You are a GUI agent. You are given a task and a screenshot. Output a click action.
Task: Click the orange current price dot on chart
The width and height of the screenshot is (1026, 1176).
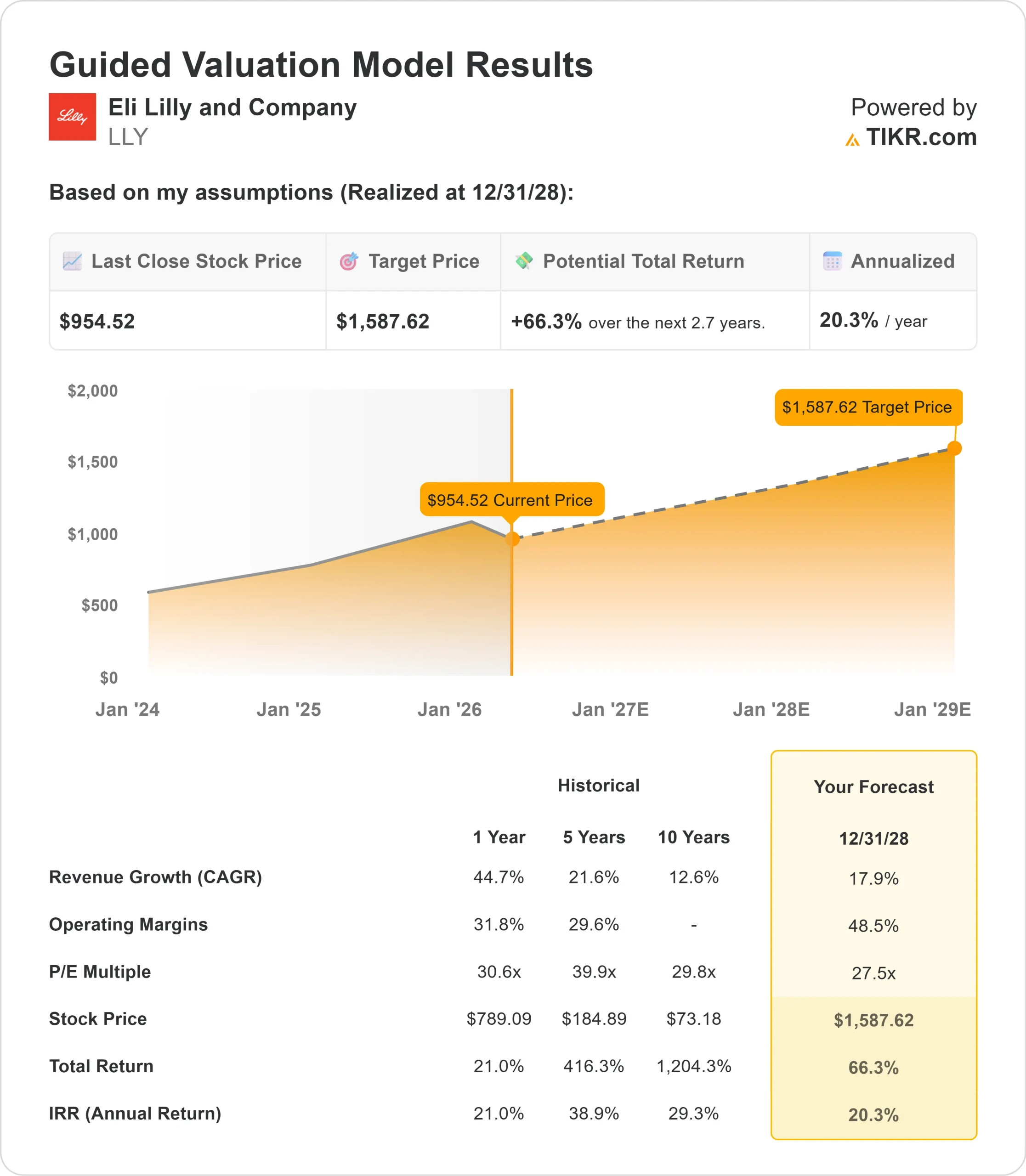[512, 539]
